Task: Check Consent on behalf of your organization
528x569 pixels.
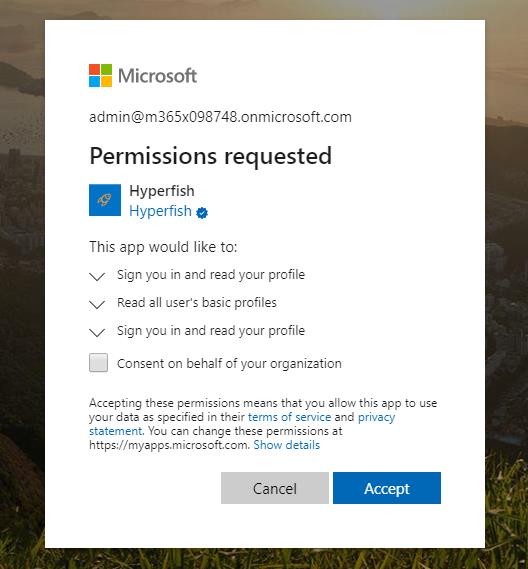Action: point(98,363)
